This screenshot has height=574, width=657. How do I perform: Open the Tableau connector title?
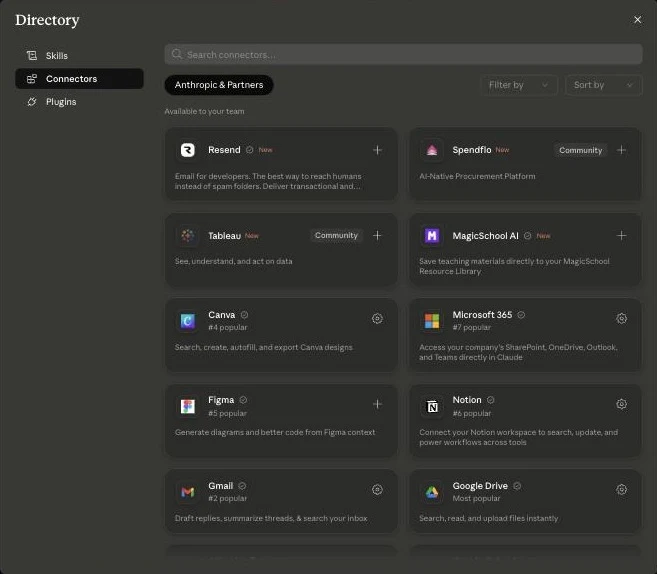click(225, 236)
